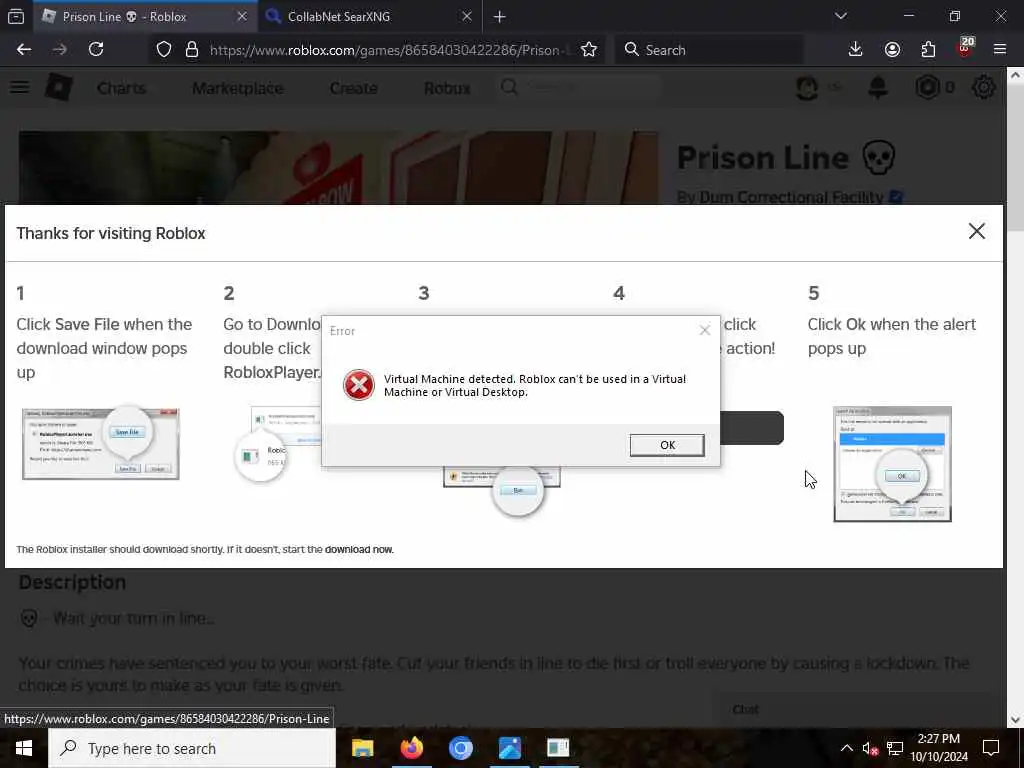This screenshot has height=768, width=1024.
Task: Click the Roblox logo home icon
Action: [x=58, y=88]
